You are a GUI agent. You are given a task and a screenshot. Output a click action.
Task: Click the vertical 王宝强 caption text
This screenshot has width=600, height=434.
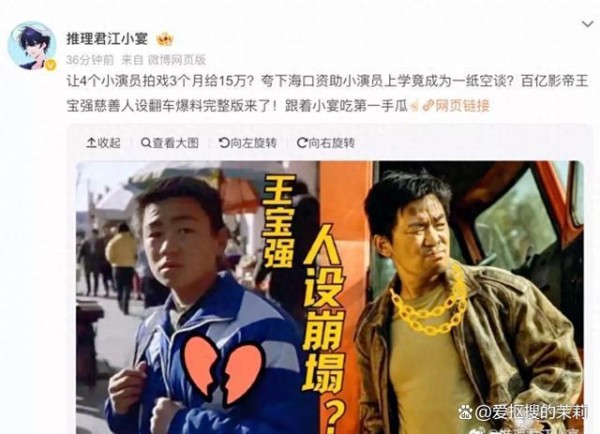coord(278,221)
